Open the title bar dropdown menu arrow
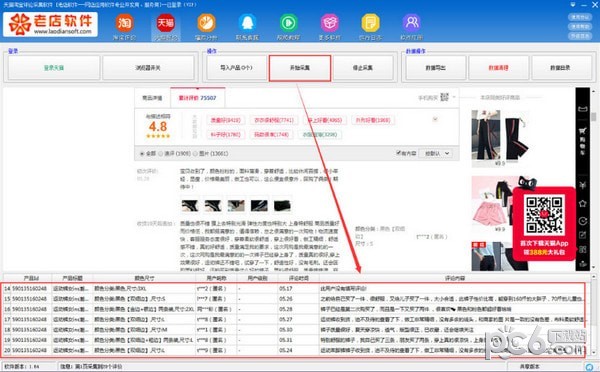 click(x=573, y=5)
